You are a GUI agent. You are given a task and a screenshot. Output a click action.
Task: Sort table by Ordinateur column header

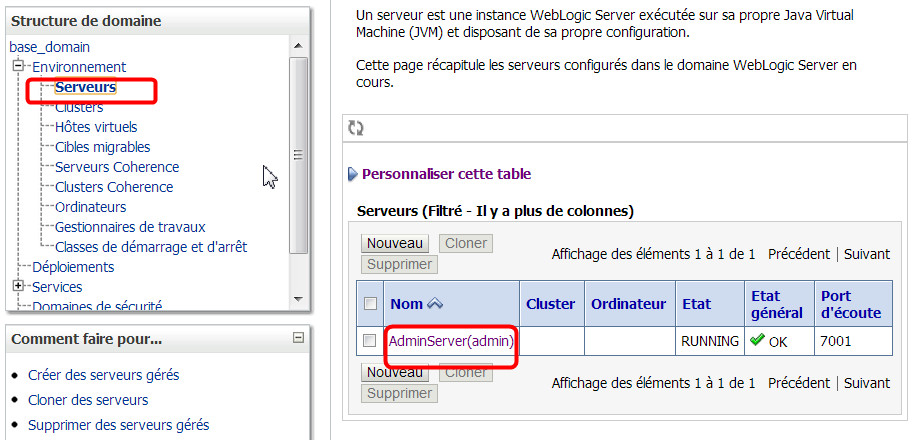pos(628,304)
